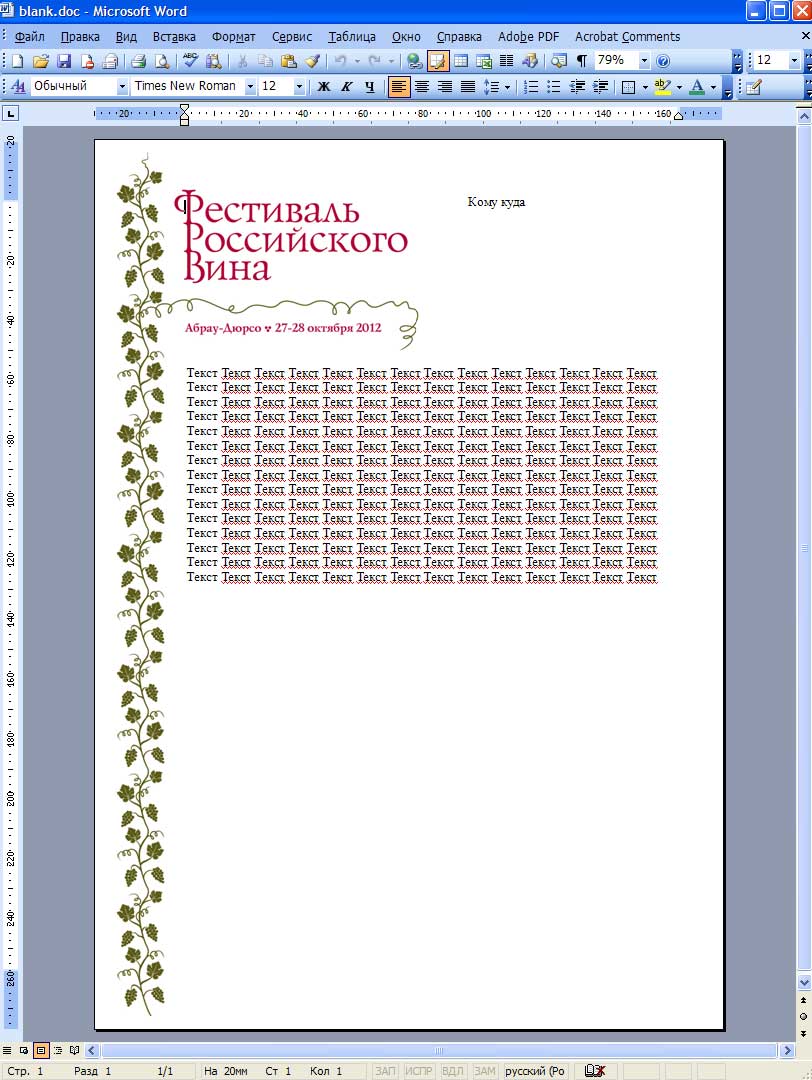The width and height of the screenshot is (812, 1080).
Task: Print the document with printer icon
Action: 138,61
